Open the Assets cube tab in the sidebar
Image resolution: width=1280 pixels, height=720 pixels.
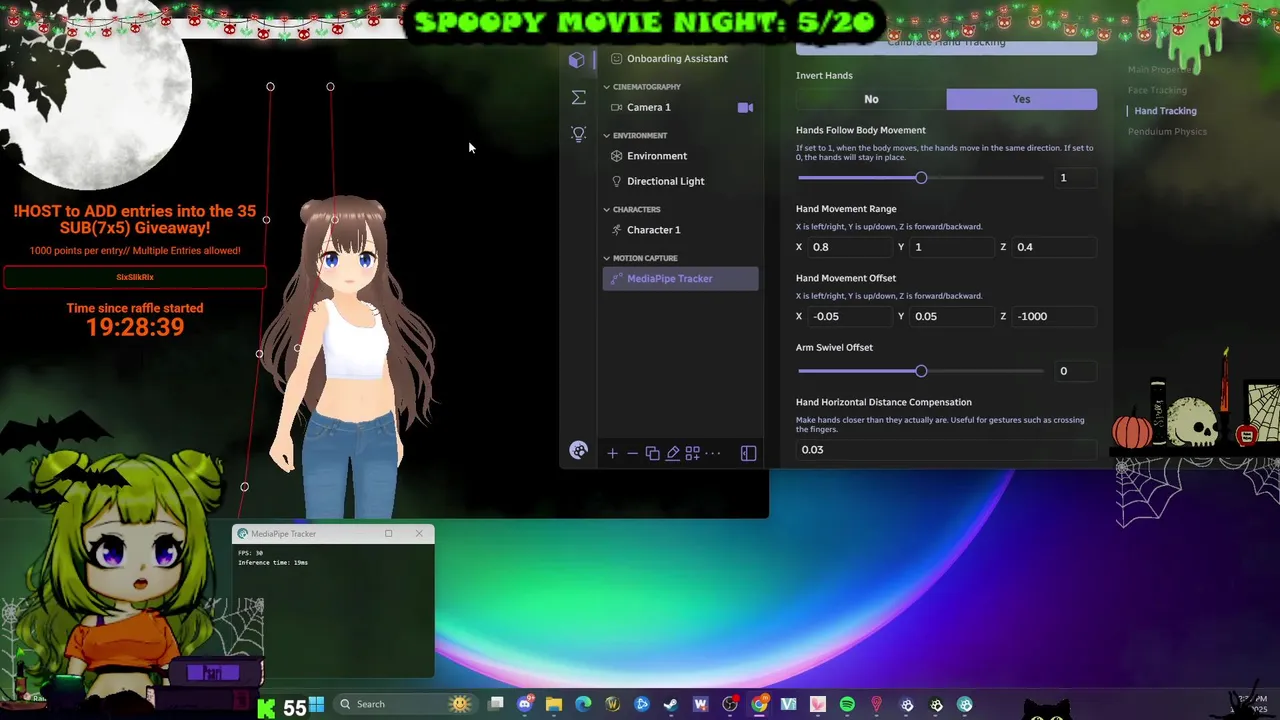(x=577, y=60)
